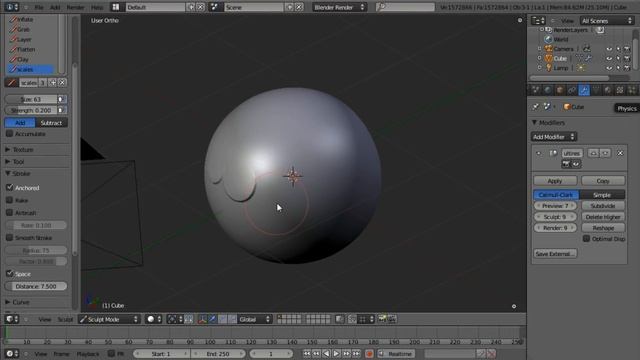
Task: Play the animation forward
Action: click(336, 354)
